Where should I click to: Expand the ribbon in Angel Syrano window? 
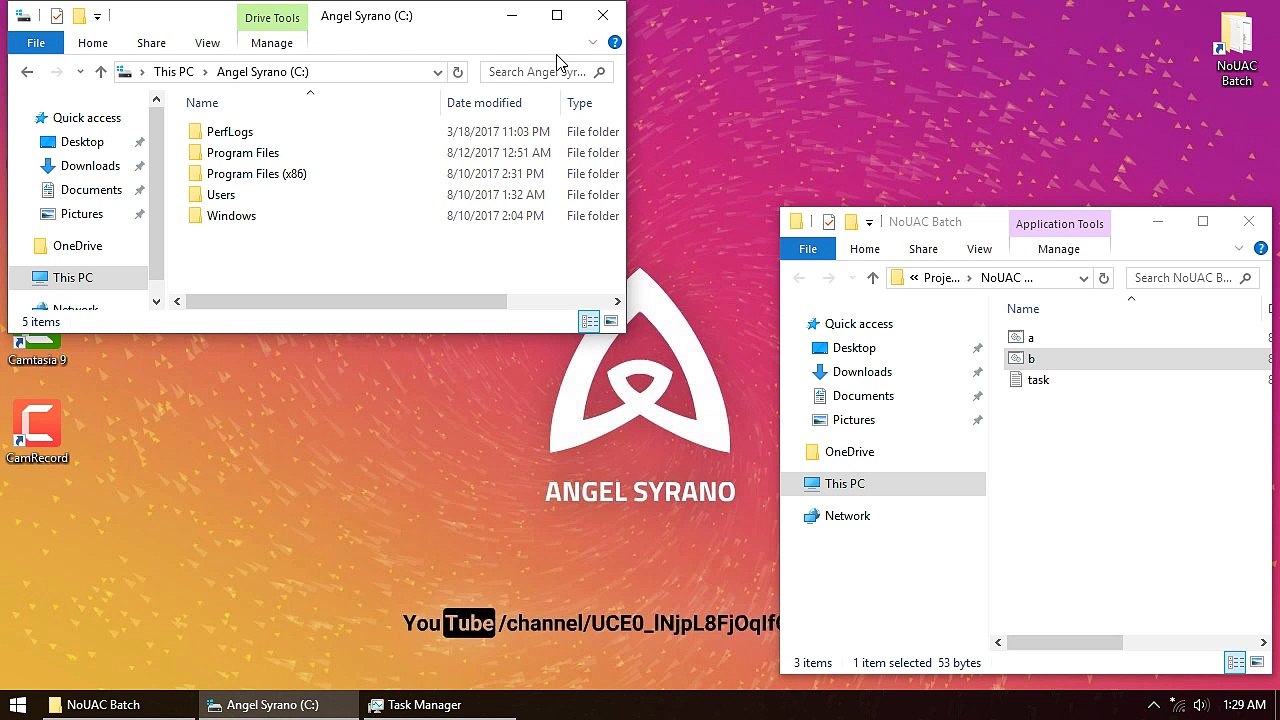pos(593,42)
